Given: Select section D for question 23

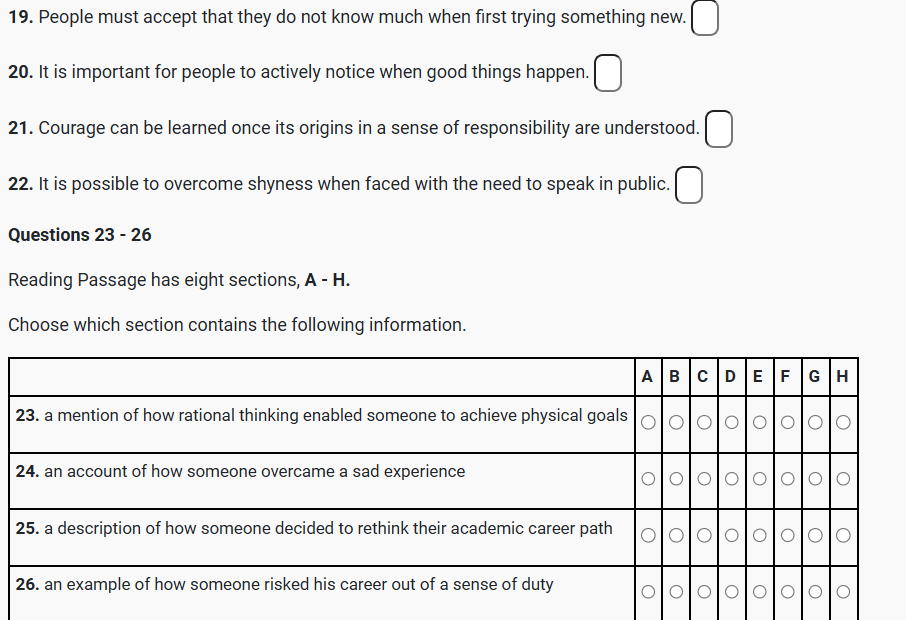Looking at the screenshot, I should [731, 422].
